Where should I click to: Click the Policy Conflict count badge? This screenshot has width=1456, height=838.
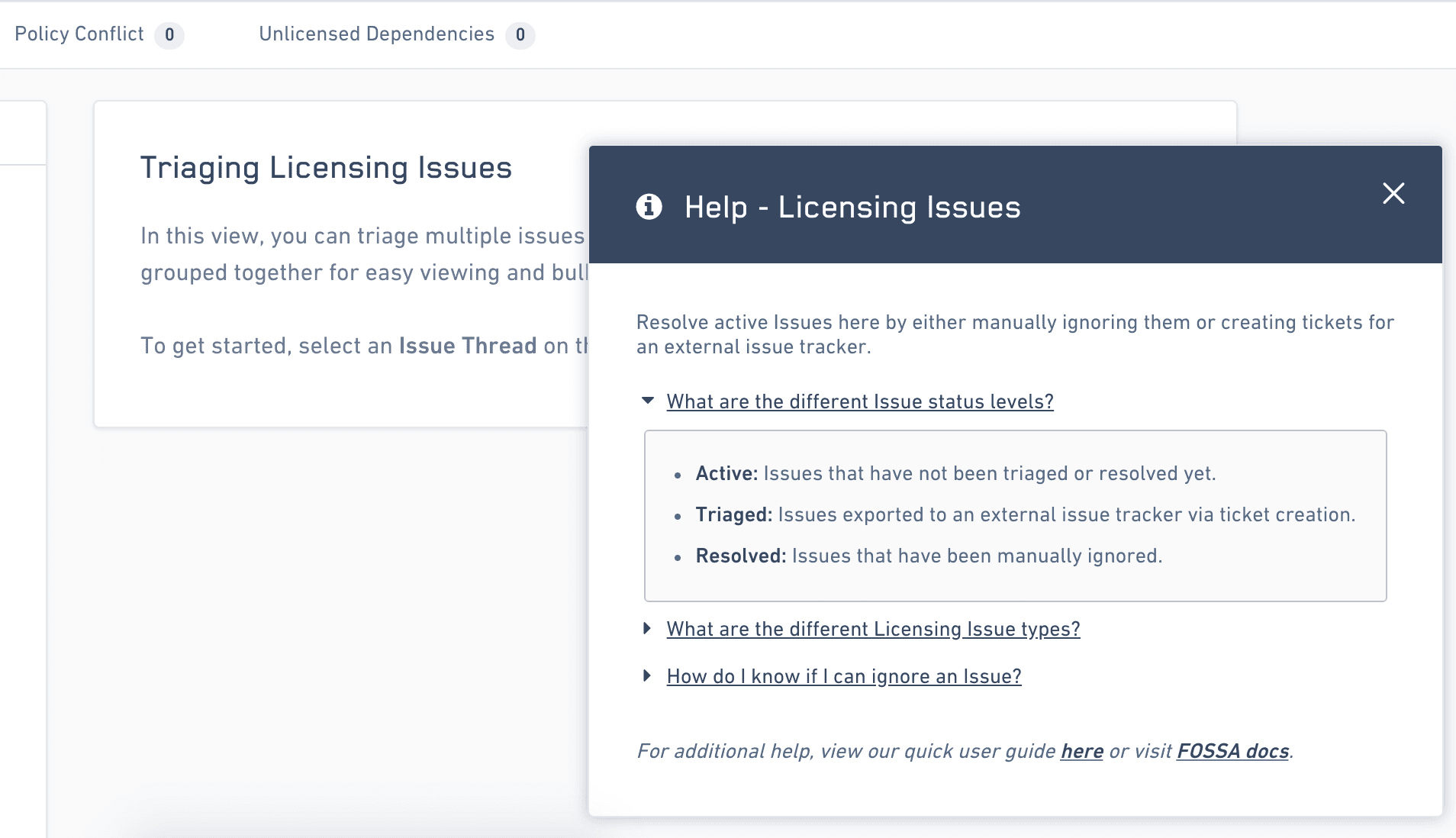[169, 35]
